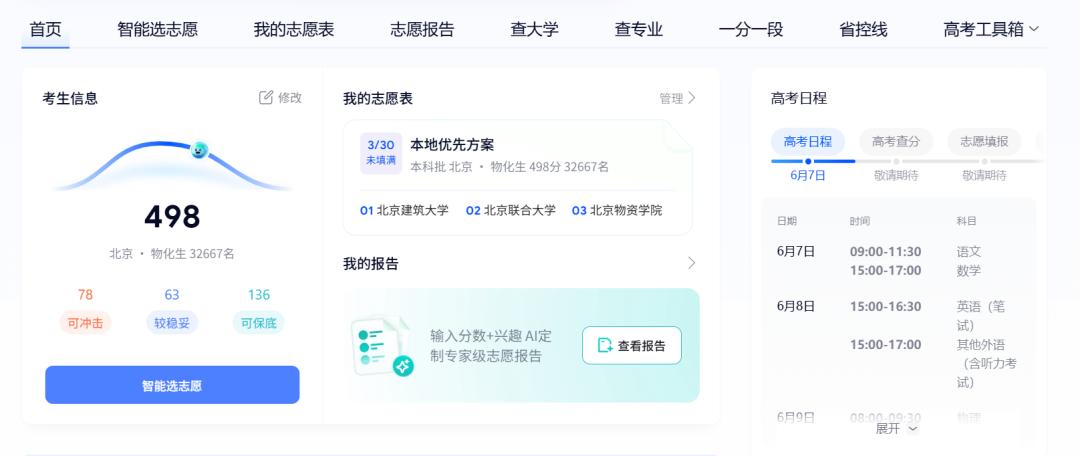Screen dimensions: 1080x456
Task: Select the 高考查分 schedule pill
Action: coord(895,141)
